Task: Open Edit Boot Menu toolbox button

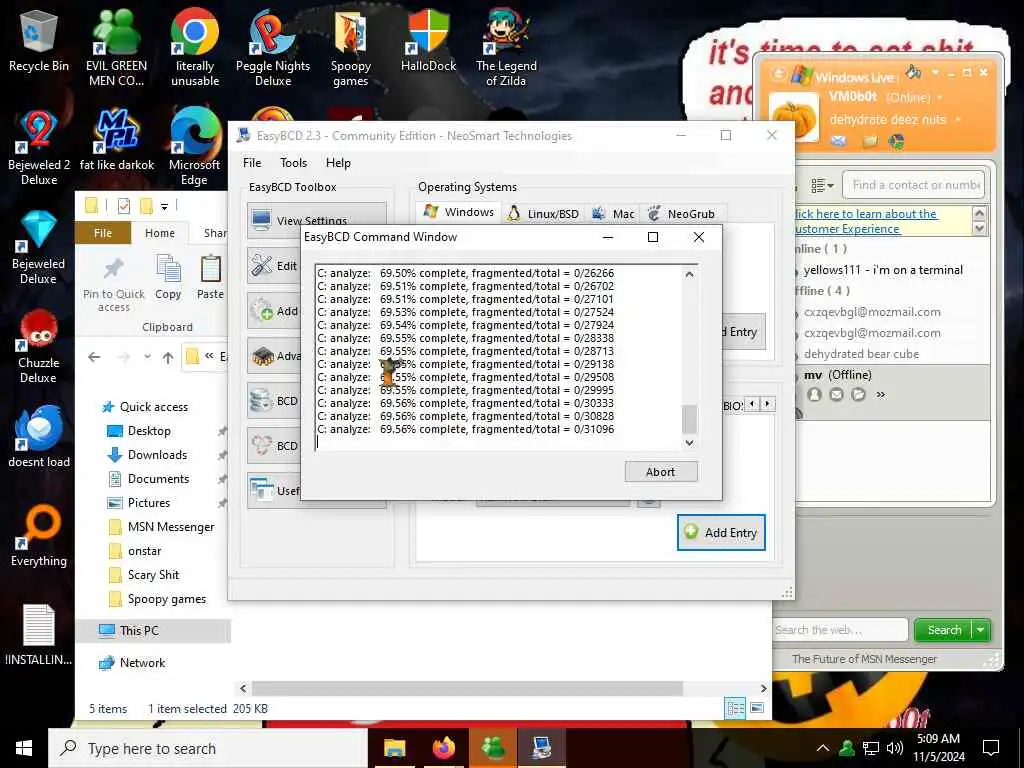Action: click(274, 265)
